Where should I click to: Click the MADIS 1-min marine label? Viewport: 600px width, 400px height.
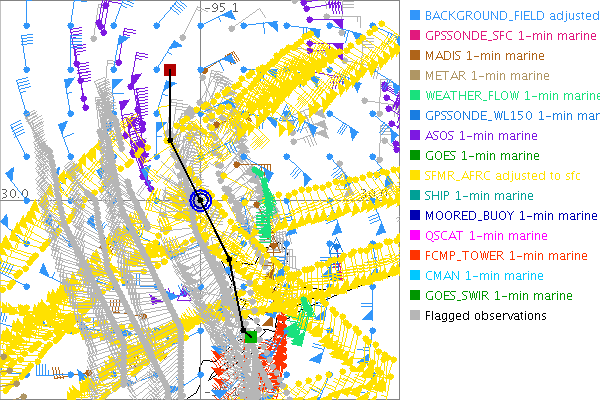click(486, 56)
